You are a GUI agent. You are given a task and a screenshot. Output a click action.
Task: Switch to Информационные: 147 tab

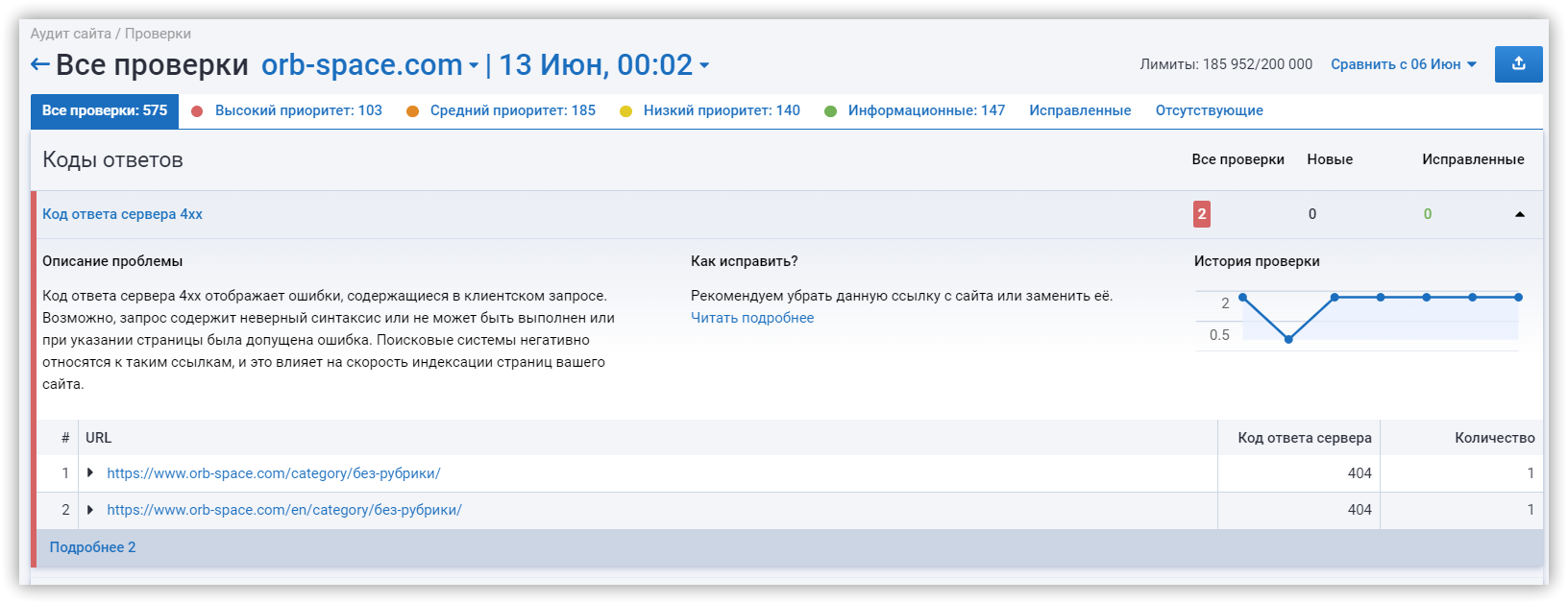[925, 110]
